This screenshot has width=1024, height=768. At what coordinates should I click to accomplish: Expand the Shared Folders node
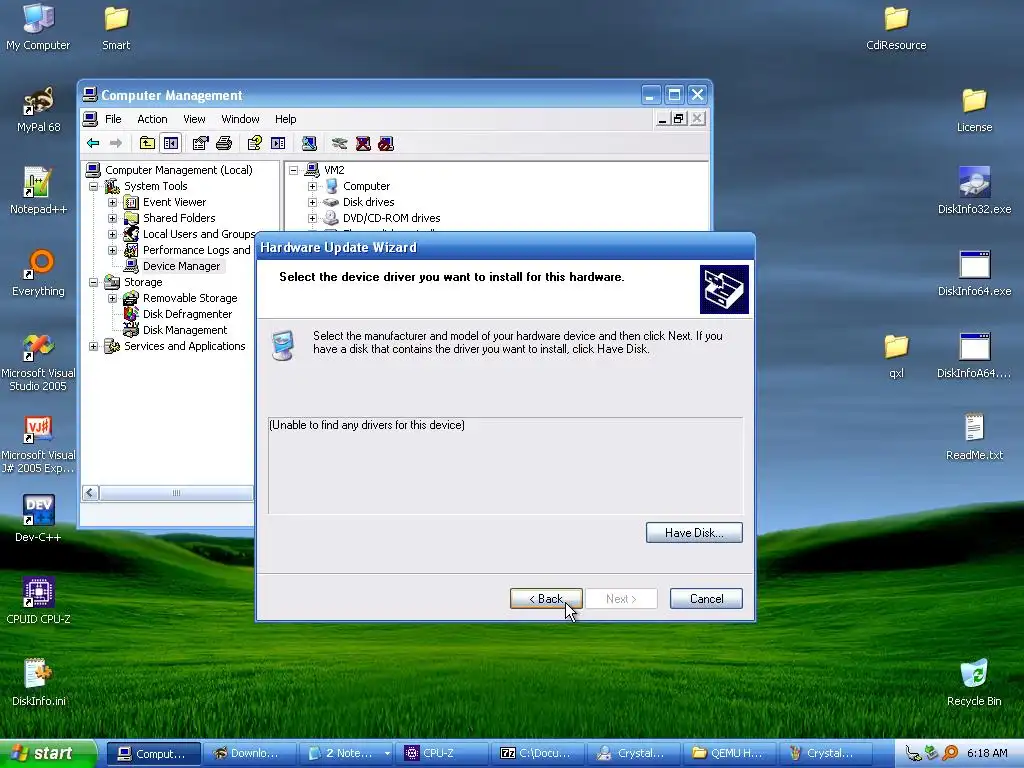pyautogui.click(x=112, y=218)
